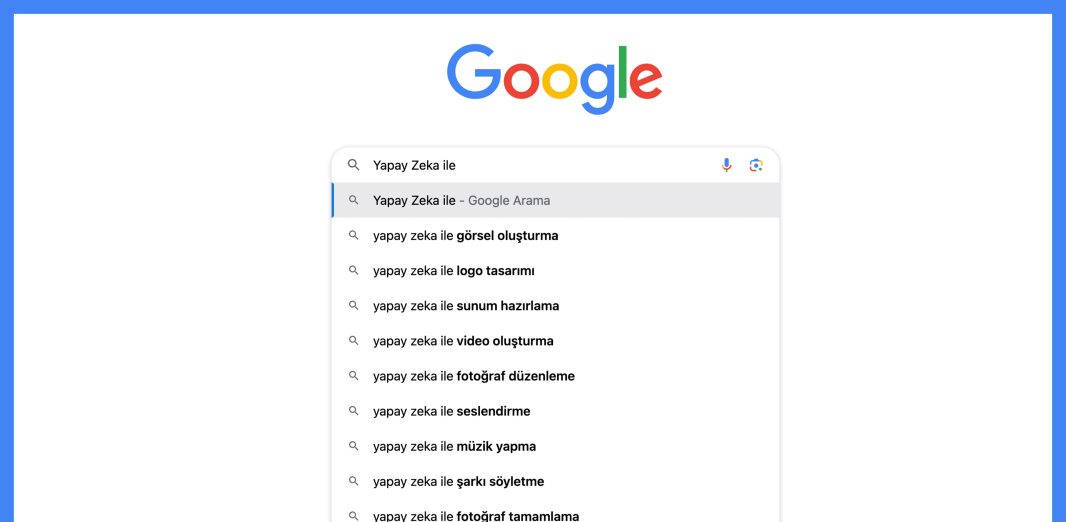The width and height of the screenshot is (1066, 522).
Task: Click magnifier icon beside logo tasarımı suggestion
Action: coord(354,271)
